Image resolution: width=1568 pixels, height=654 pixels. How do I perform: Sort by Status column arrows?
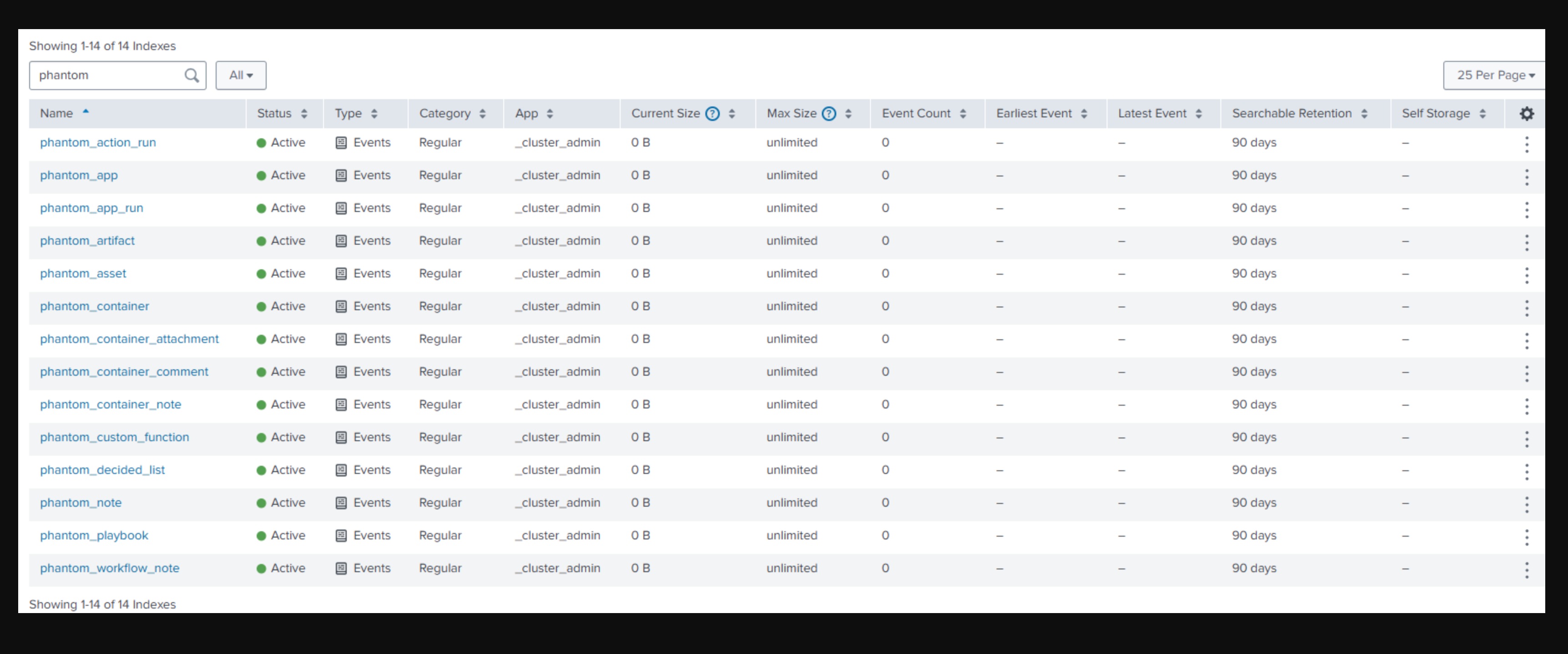tap(304, 113)
